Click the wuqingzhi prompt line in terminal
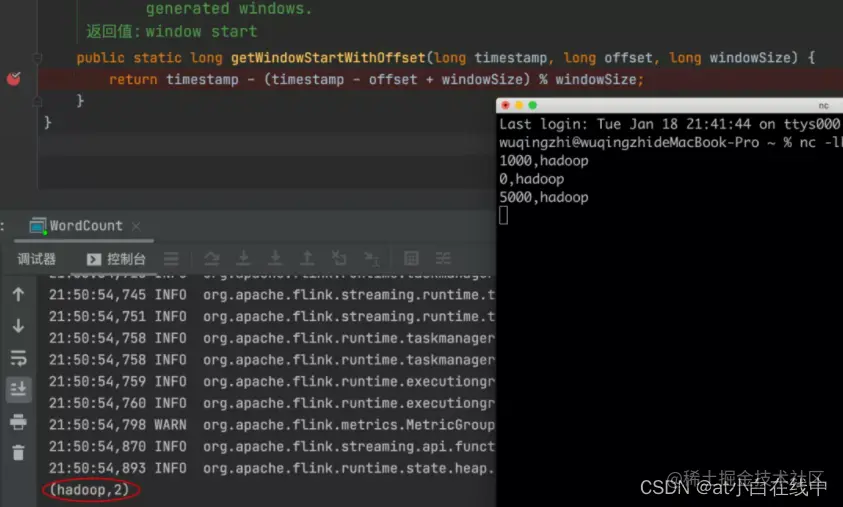Screen dimensions: 843x507 (x=670, y=142)
